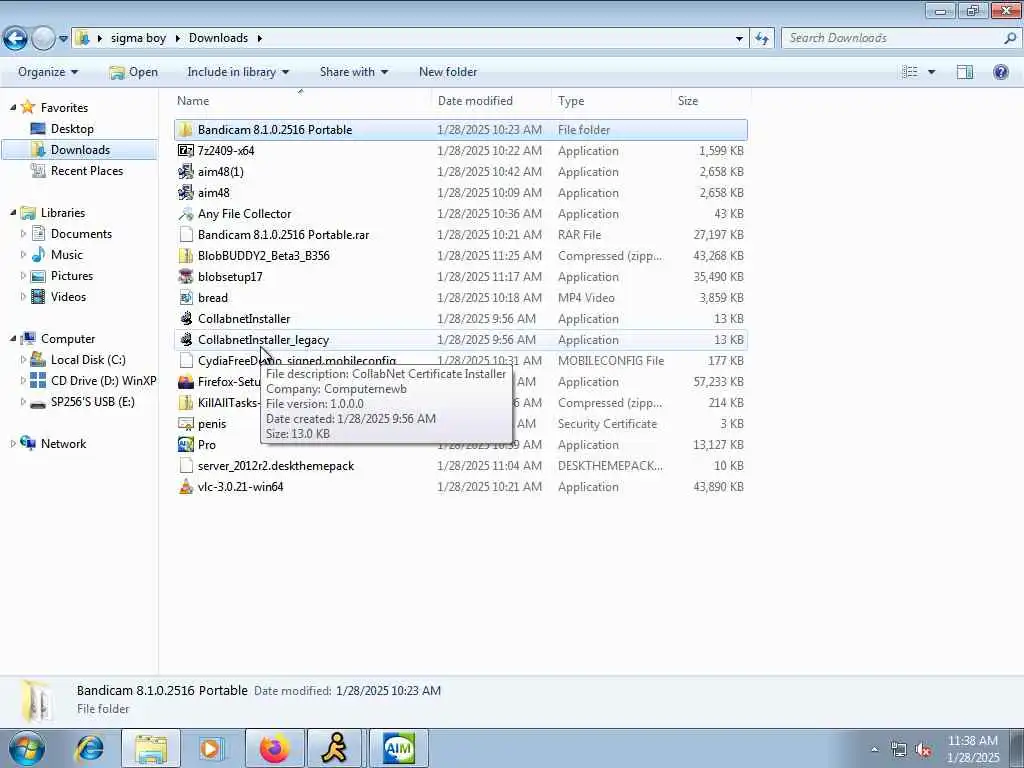Open the Help question mark icon

click(1000, 72)
